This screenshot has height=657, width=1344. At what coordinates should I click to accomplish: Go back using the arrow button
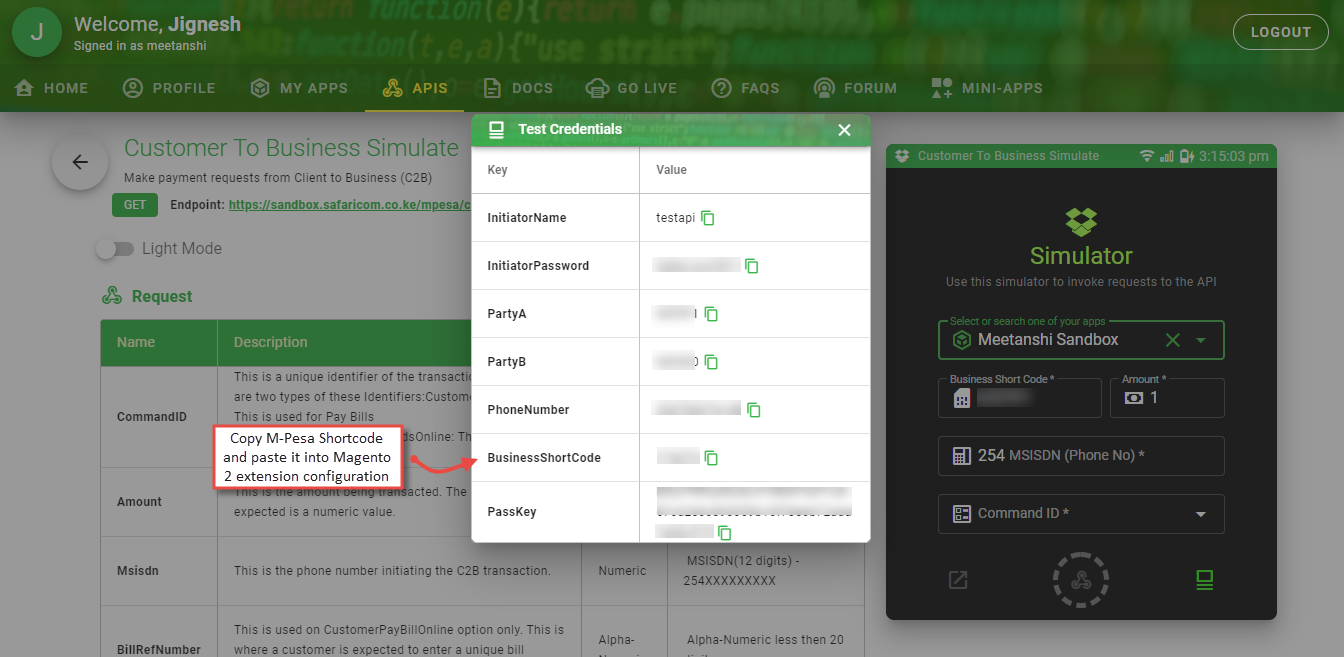click(x=80, y=162)
